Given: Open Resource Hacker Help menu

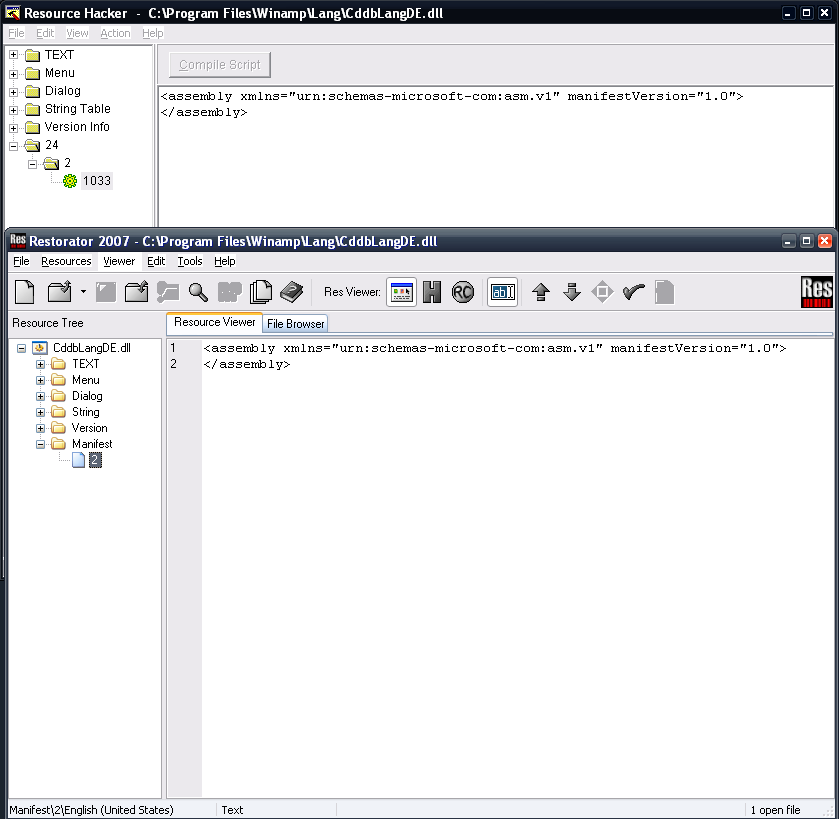Looking at the screenshot, I should click(x=152, y=33).
